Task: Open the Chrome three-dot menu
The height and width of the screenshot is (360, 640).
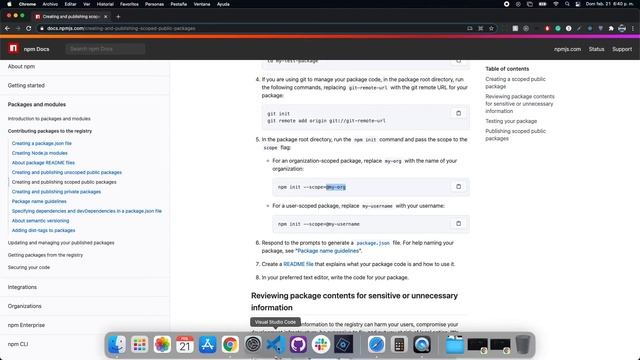Action: coord(633,28)
